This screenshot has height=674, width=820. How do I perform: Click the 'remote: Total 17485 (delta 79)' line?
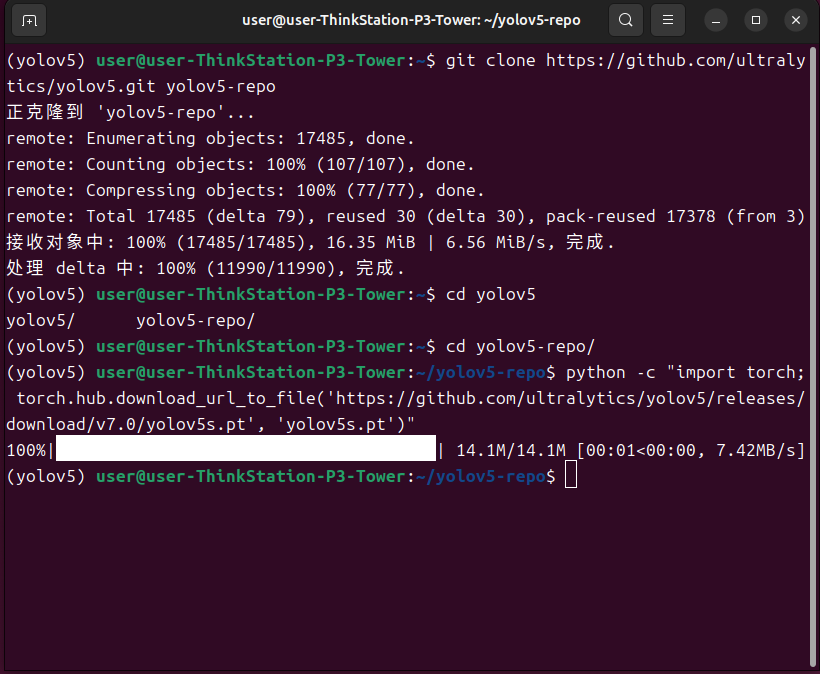coord(405,216)
